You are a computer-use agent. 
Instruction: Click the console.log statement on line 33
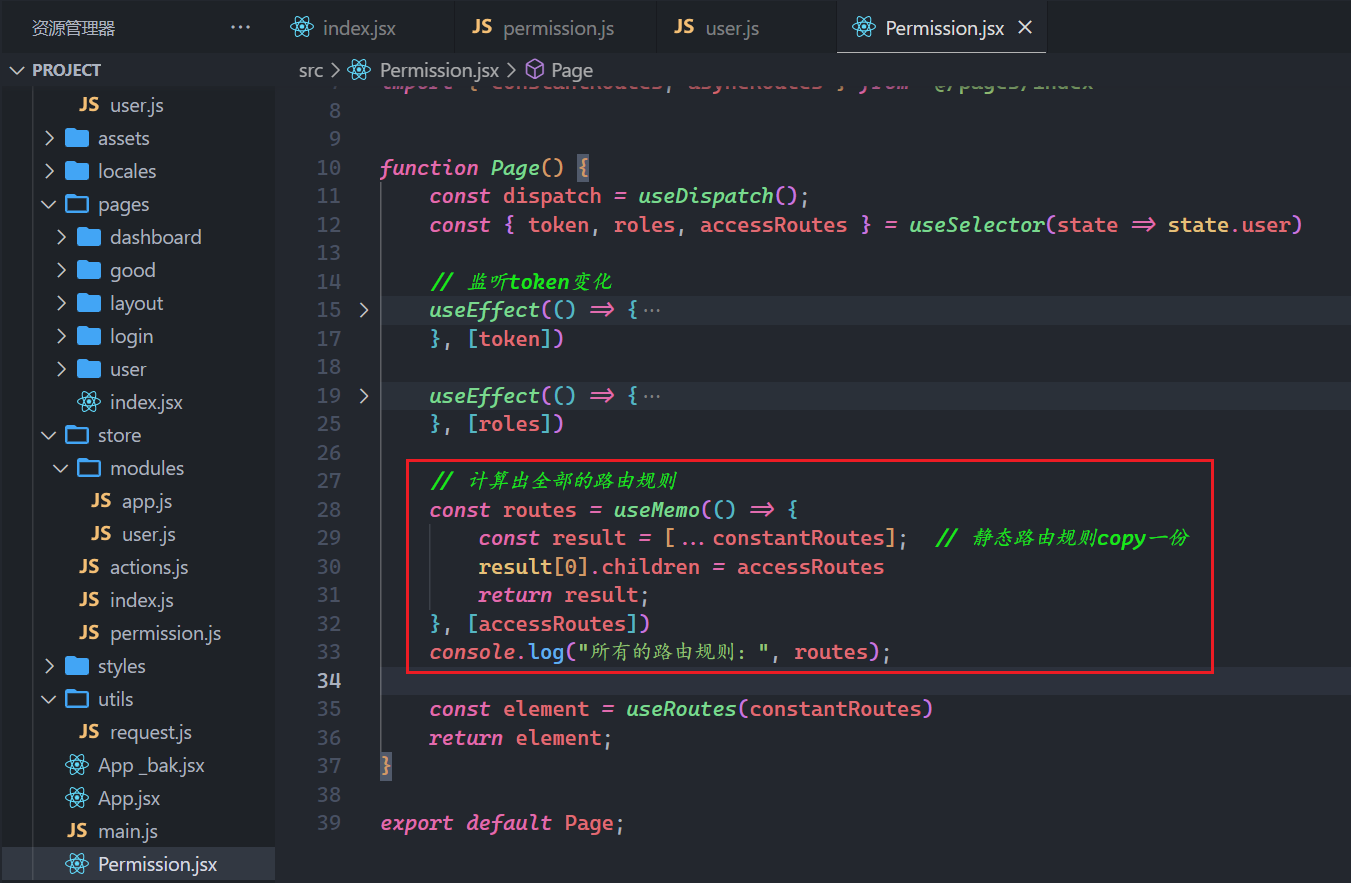[x=660, y=652]
